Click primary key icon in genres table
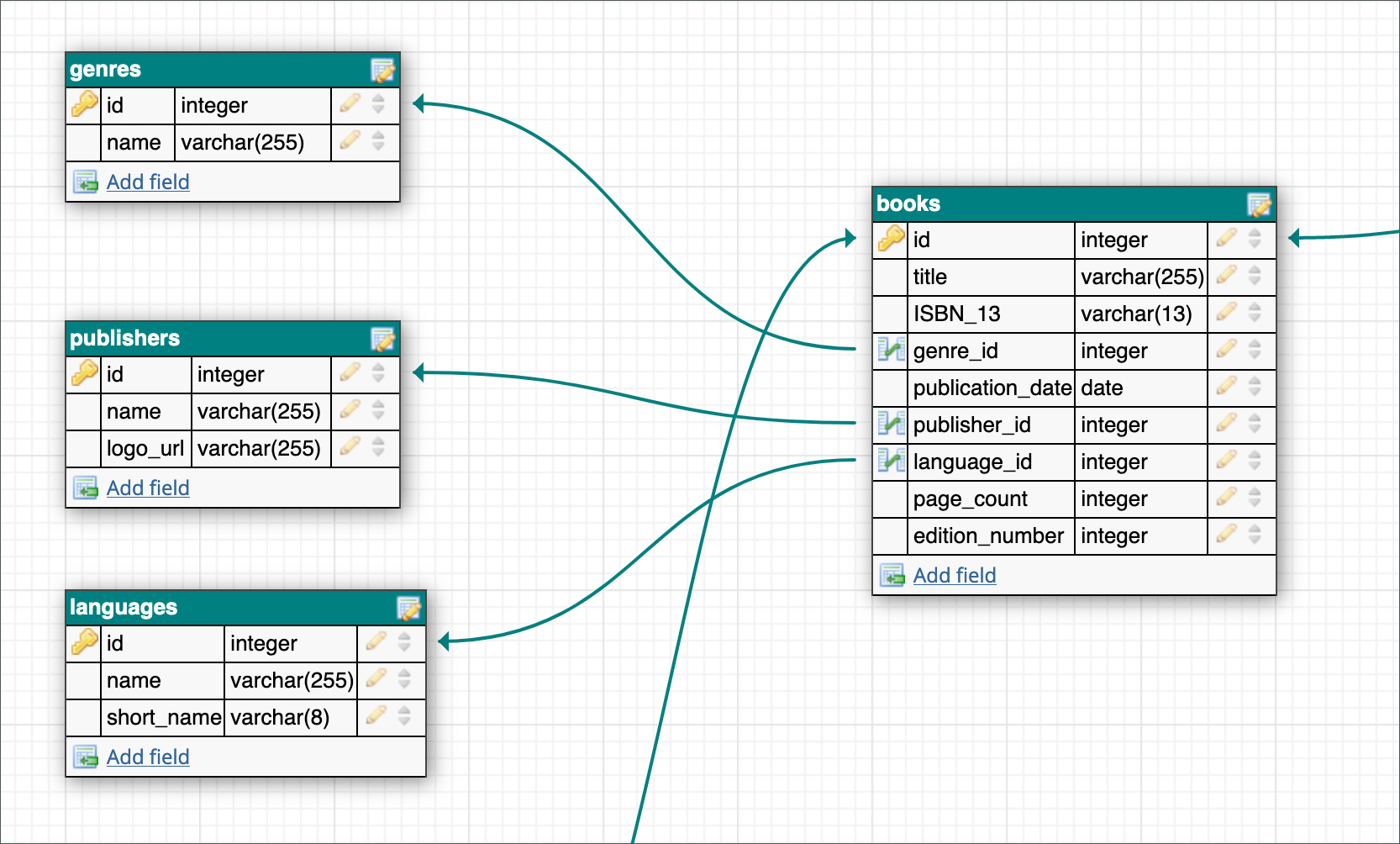The height and width of the screenshot is (844, 1400). tap(84, 104)
